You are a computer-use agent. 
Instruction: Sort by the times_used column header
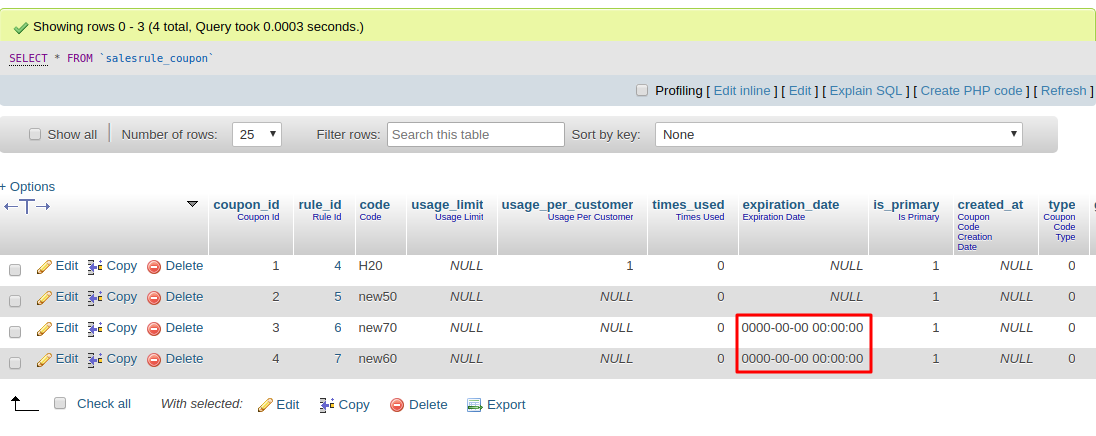pyautogui.click(x=688, y=205)
